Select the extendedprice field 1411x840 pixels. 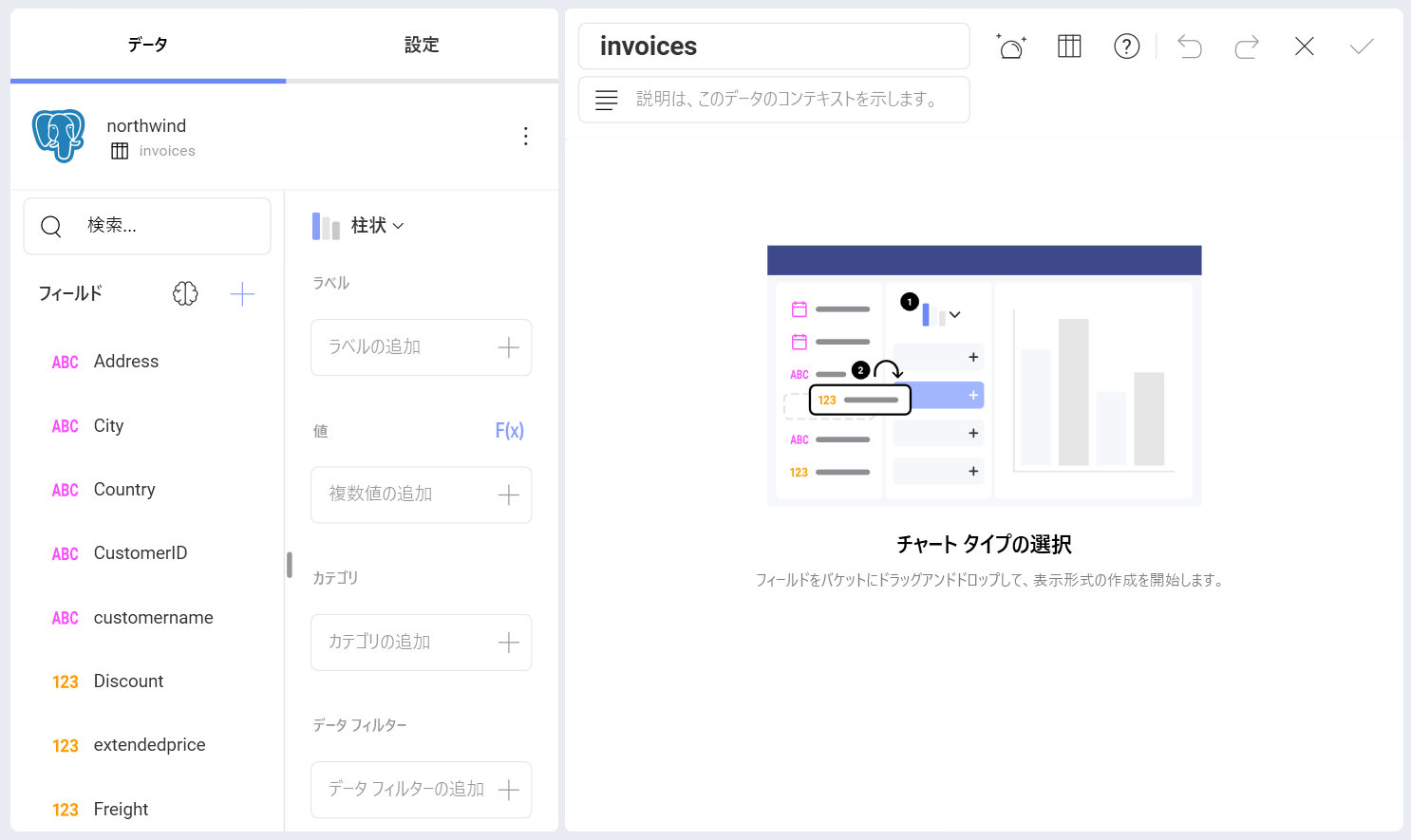click(x=147, y=745)
